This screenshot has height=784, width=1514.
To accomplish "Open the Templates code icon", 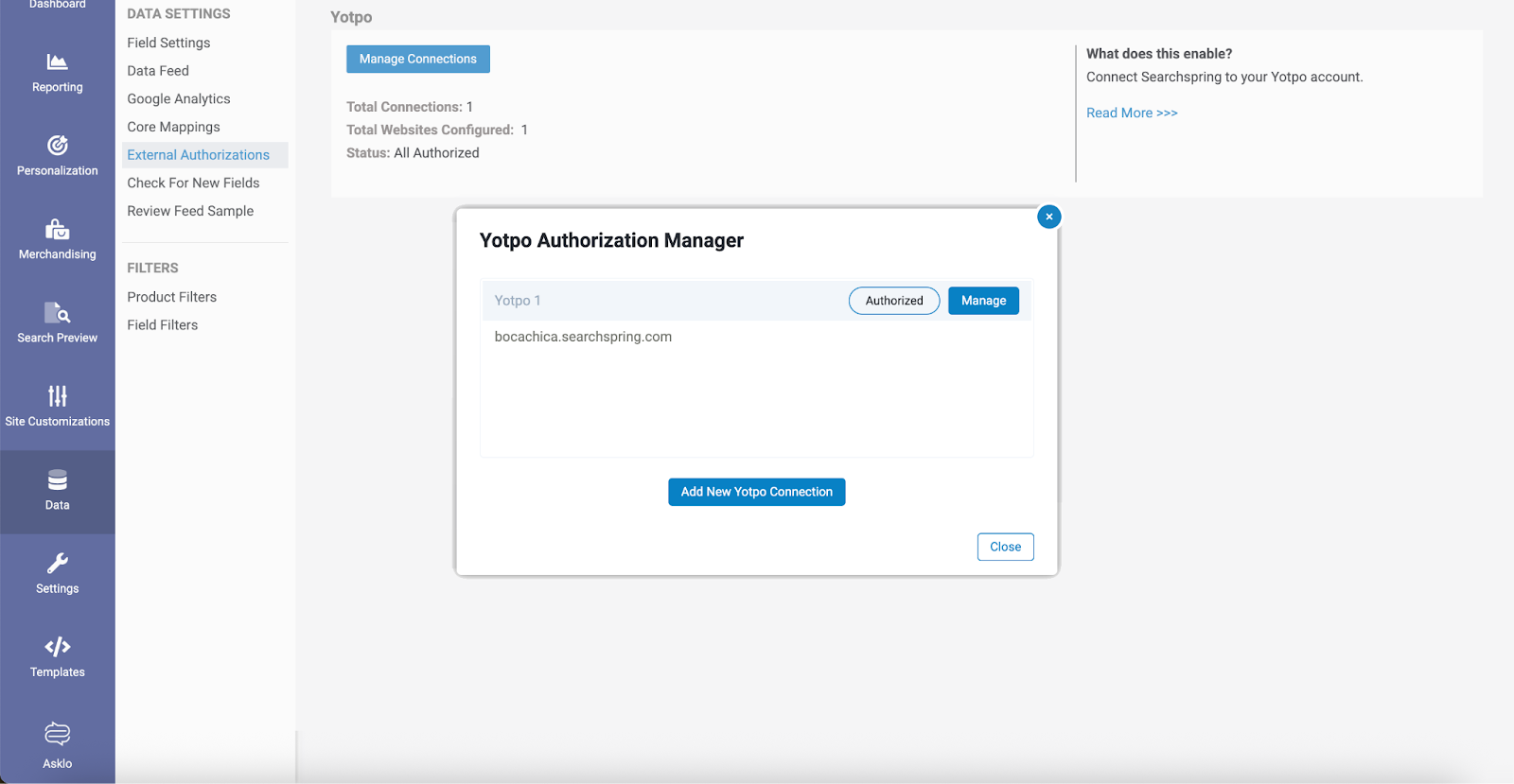I will click(57, 647).
